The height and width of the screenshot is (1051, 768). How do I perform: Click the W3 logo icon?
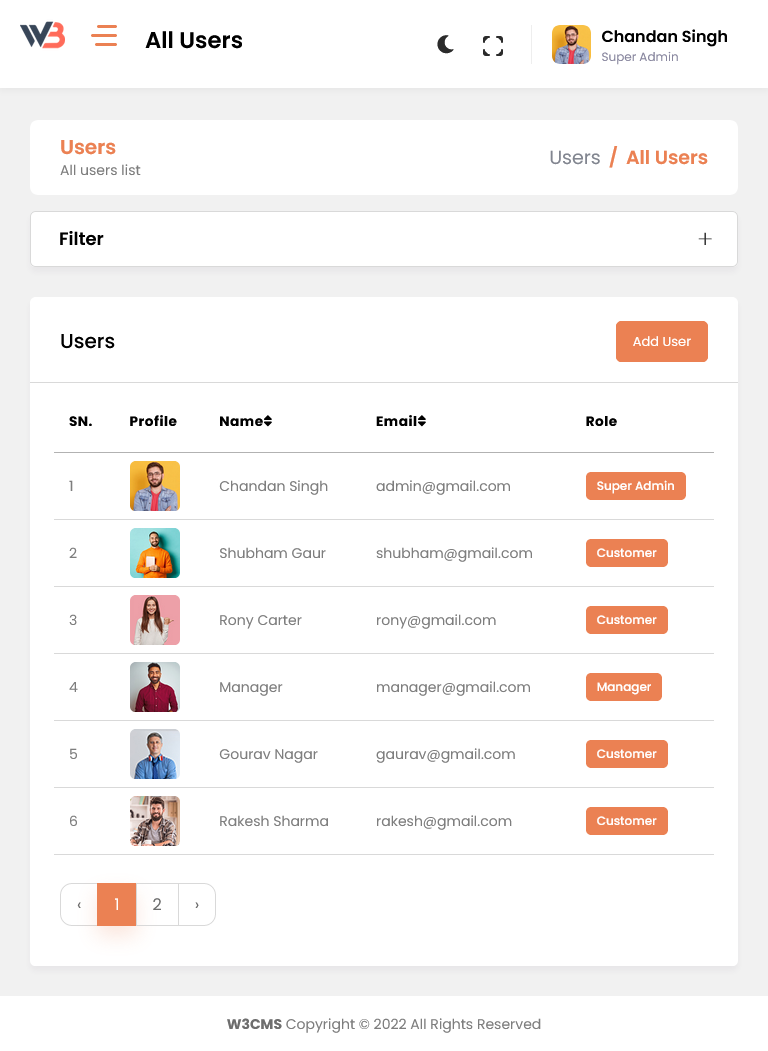tap(43, 36)
